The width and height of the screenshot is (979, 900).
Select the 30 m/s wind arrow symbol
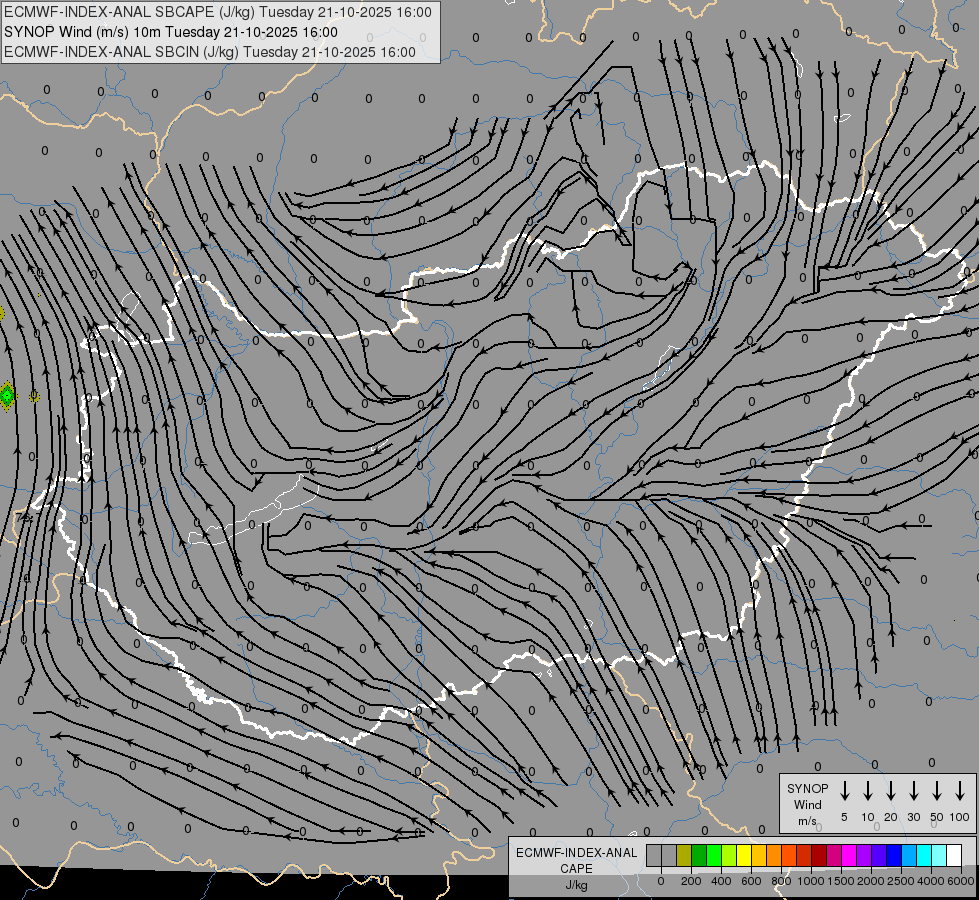(x=913, y=791)
